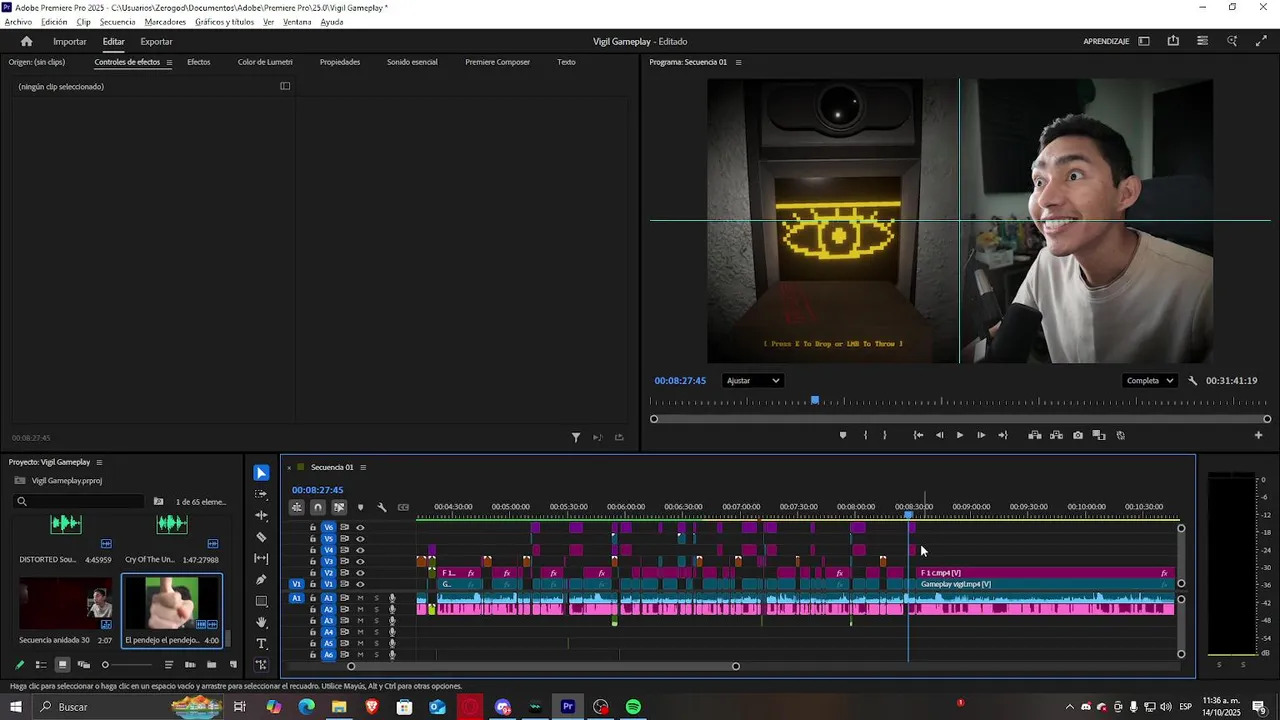Screen dimensions: 1280x720
Task: Select the Type tool
Action: (x=261, y=644)
